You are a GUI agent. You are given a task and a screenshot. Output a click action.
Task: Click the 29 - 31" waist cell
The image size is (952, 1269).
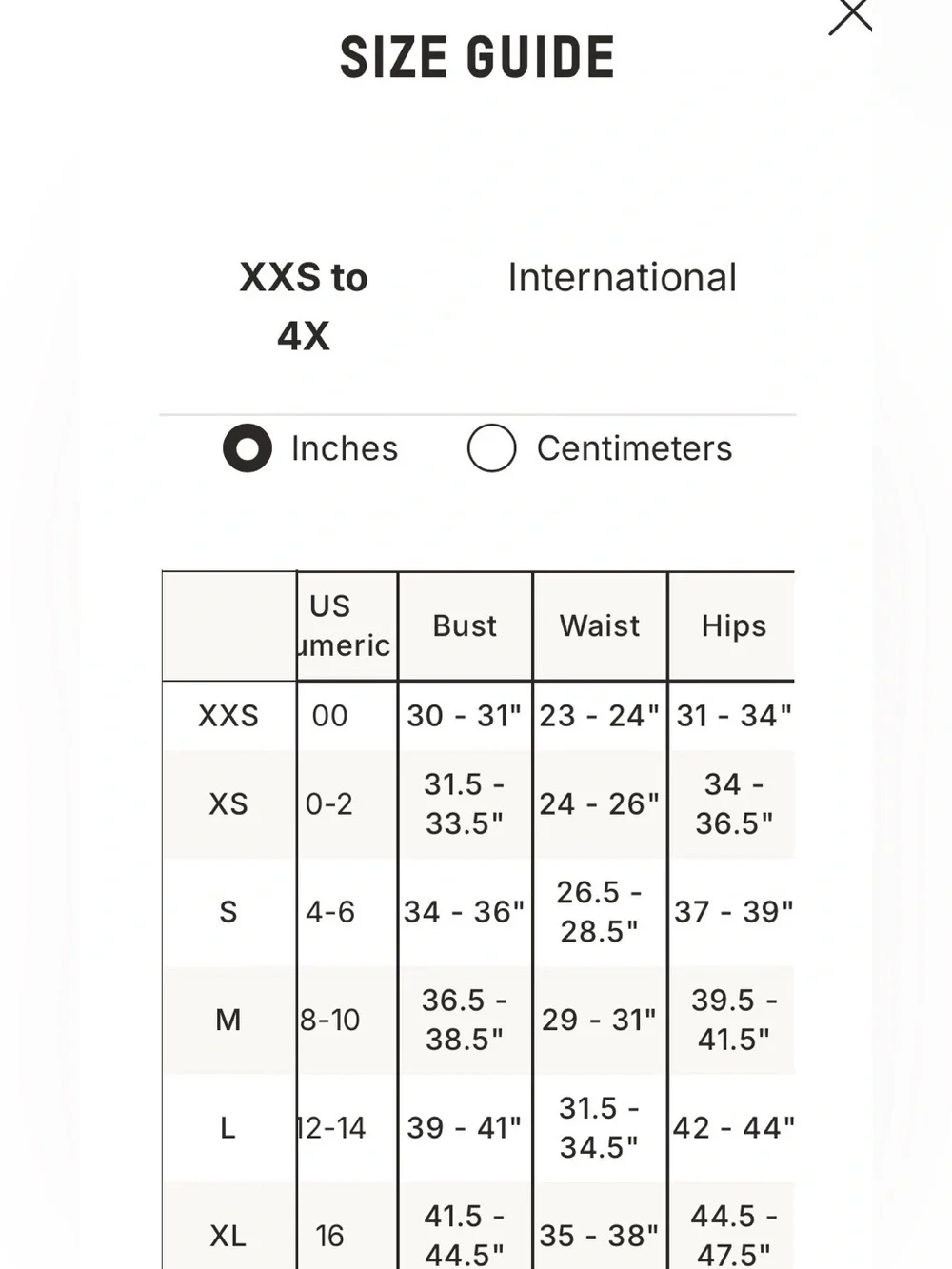tap(600, 1020)
